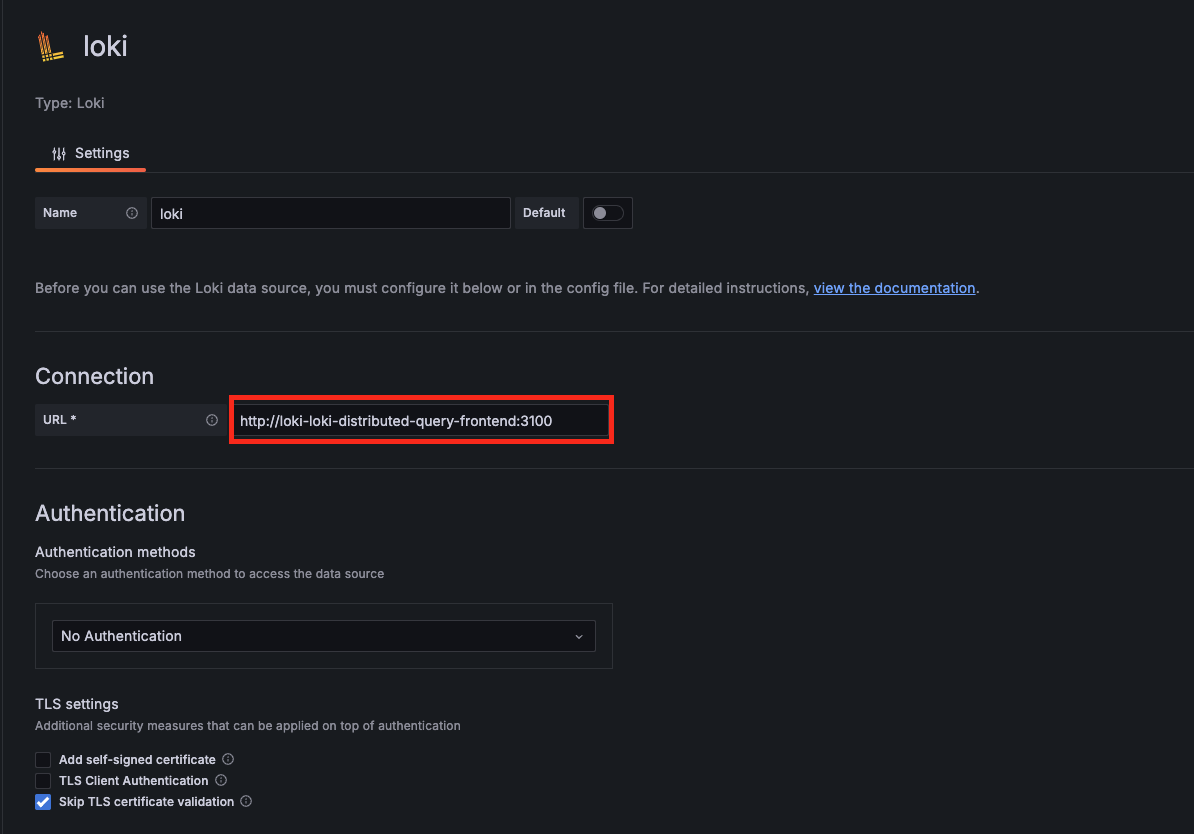Viewport: 1194px width, 834px height.
Task: Click the chevron on the authentication dropdown
Action: click(579, 637)
